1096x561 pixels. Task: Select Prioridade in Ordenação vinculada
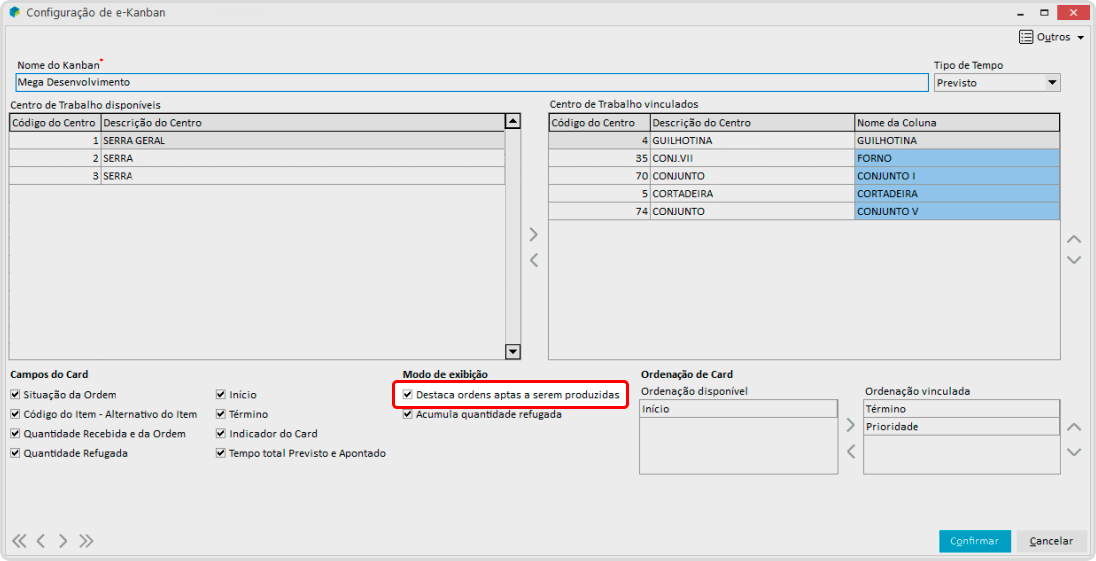click(961, 426)
